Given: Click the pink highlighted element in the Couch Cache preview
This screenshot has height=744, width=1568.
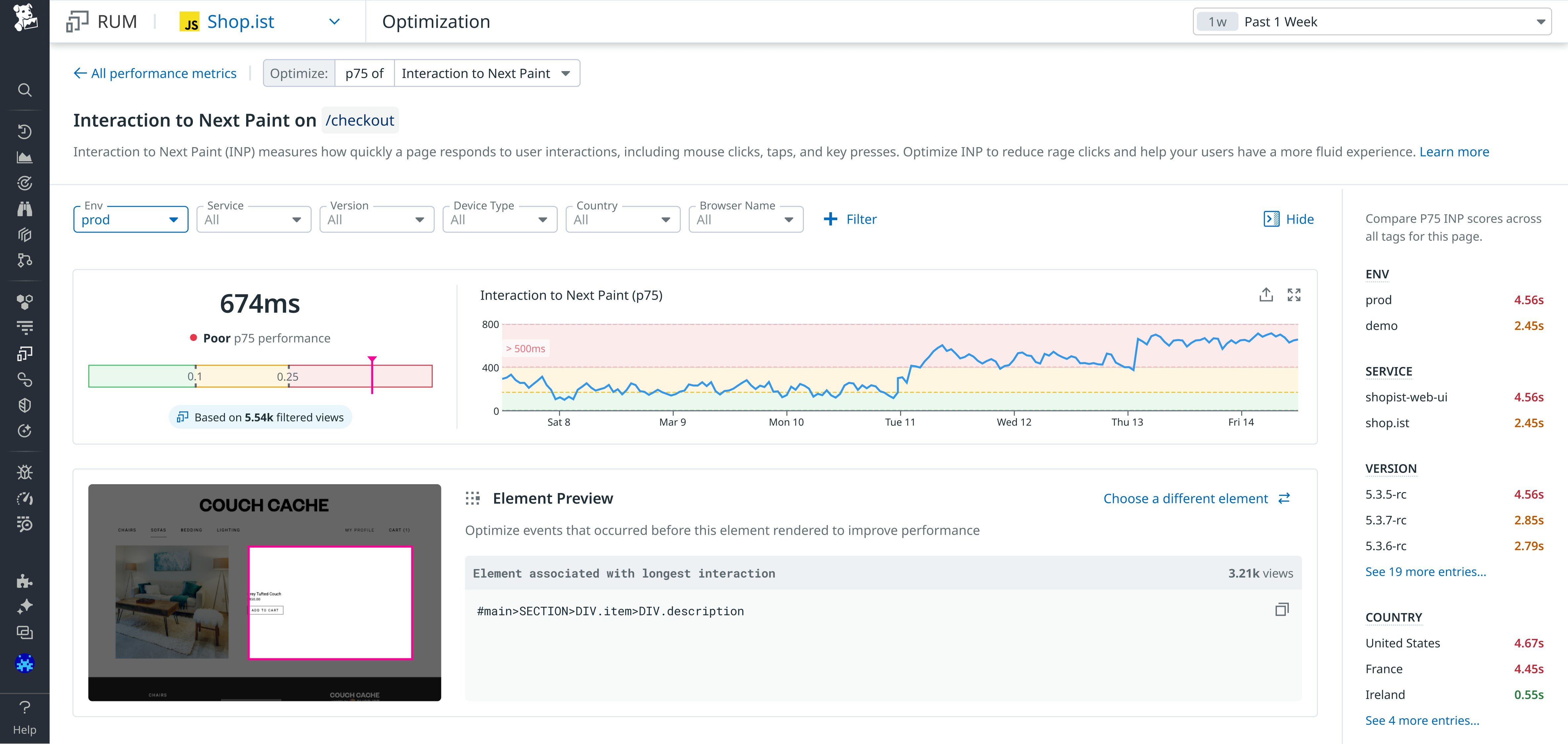Looking at the screenshot, I should (x=330, y=602).
